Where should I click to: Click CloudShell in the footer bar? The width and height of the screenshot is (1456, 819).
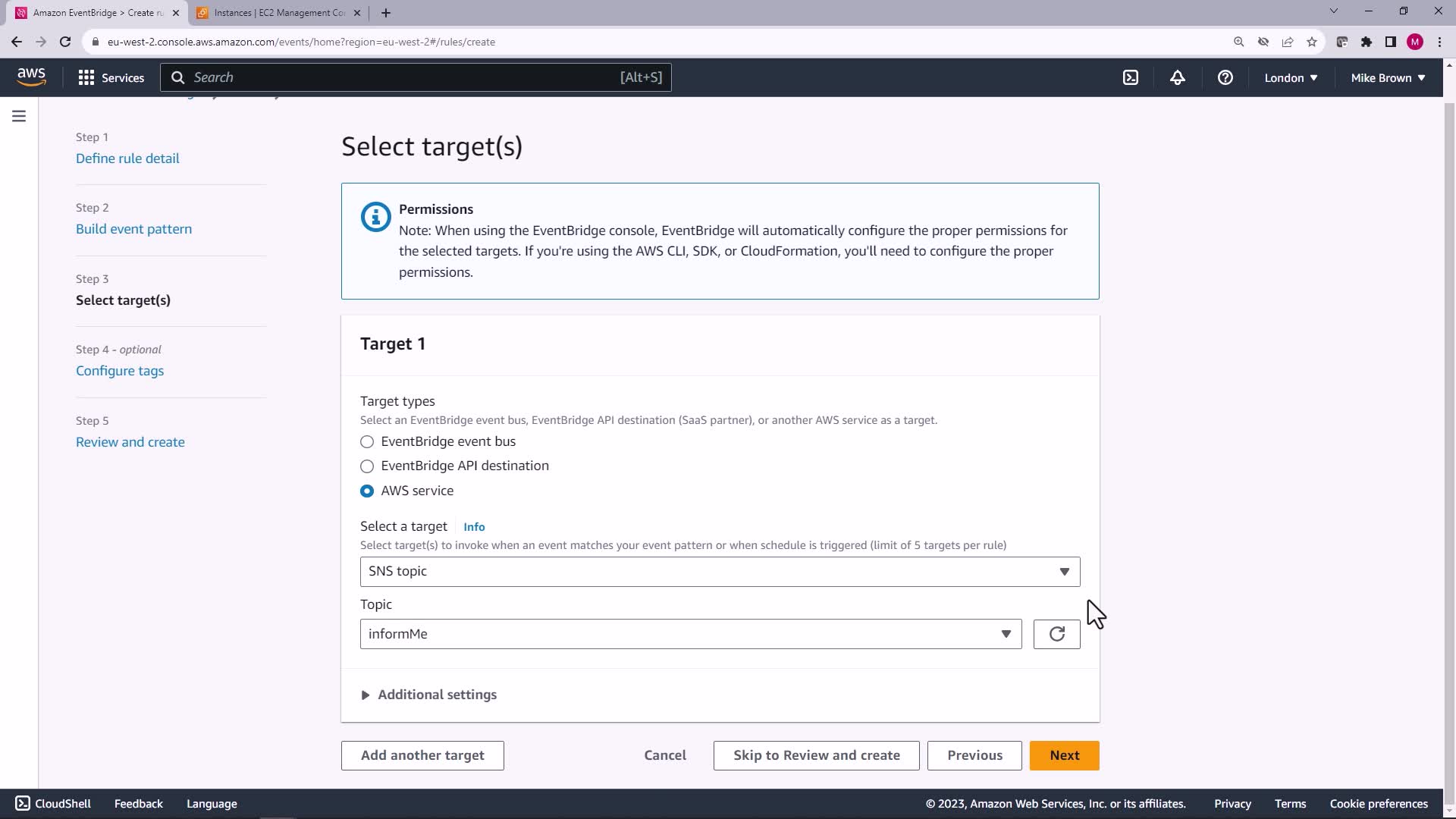(x=53, y=804)
